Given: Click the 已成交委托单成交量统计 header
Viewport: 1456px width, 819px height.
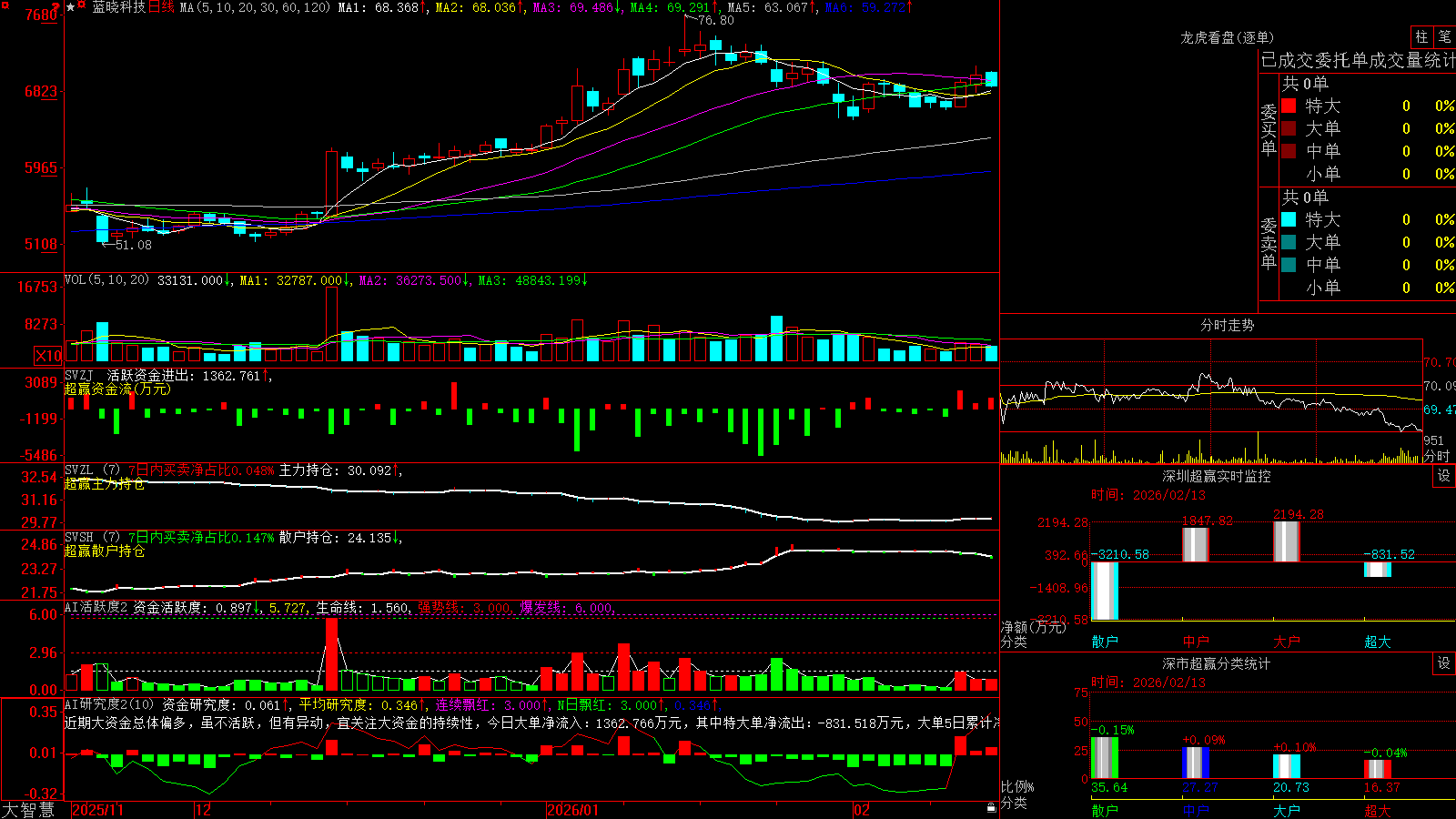Looking at the screenshot, I should tap(1358, 60).
